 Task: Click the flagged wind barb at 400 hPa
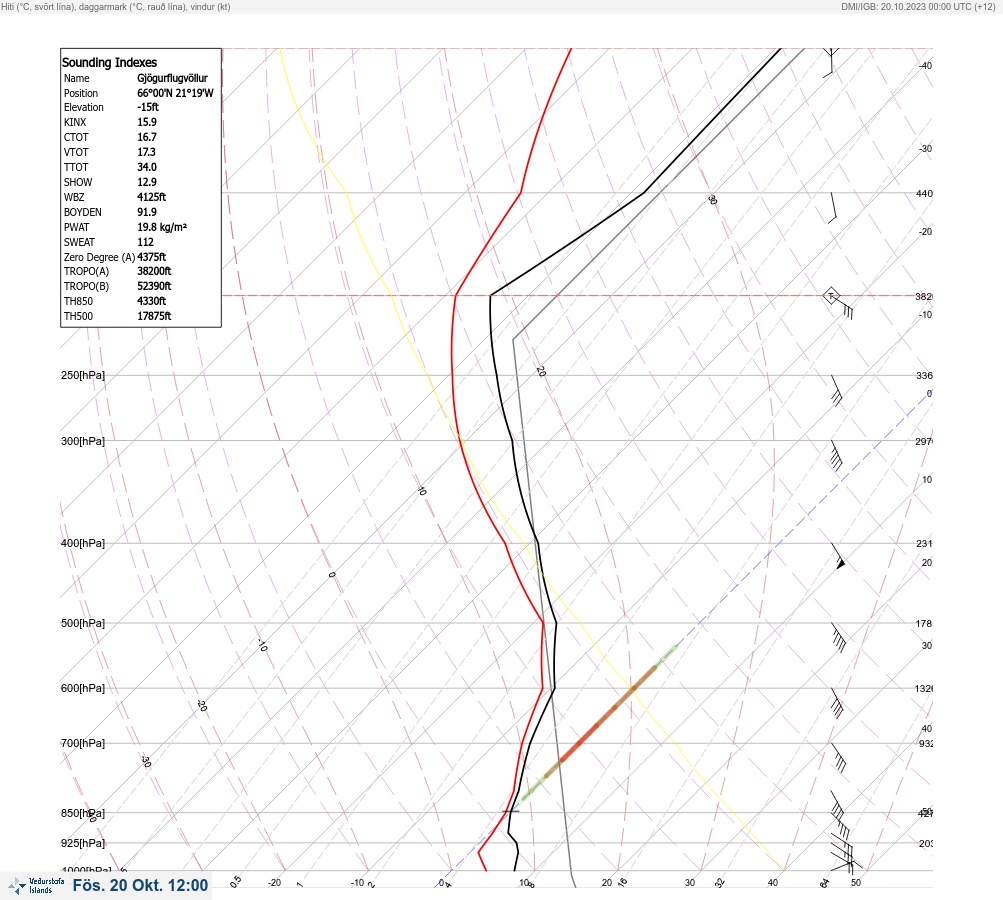tap(839, 556)
